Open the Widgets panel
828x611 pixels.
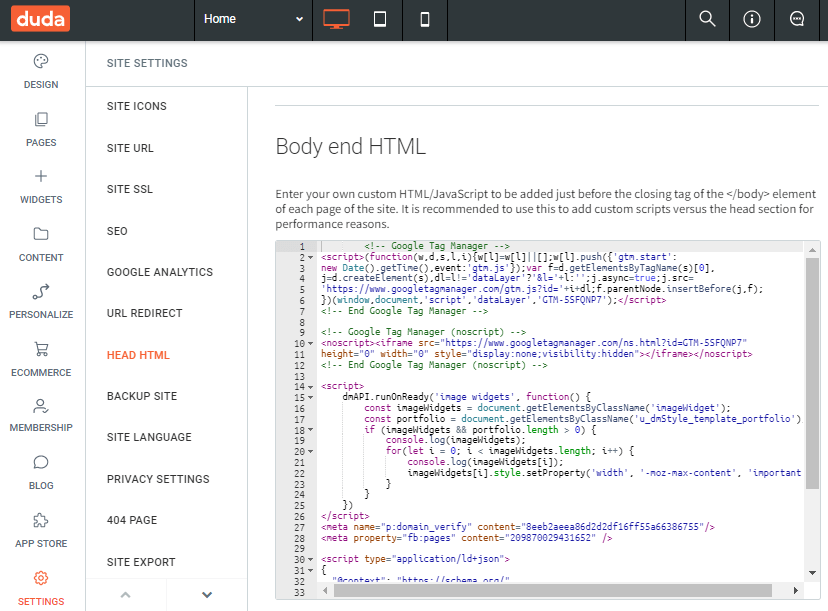pos(41,188)
